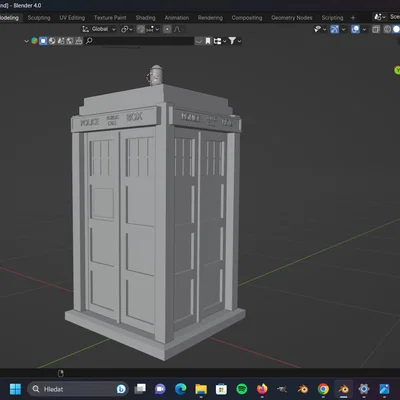Open File Explorer from the taskbar
Viewport: 400px width, 400px height.
(x=201, y=389)
